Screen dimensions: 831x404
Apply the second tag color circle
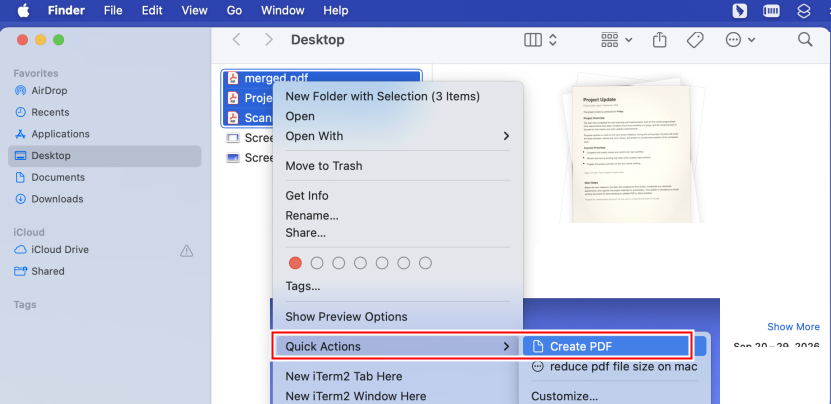(317, 263)
